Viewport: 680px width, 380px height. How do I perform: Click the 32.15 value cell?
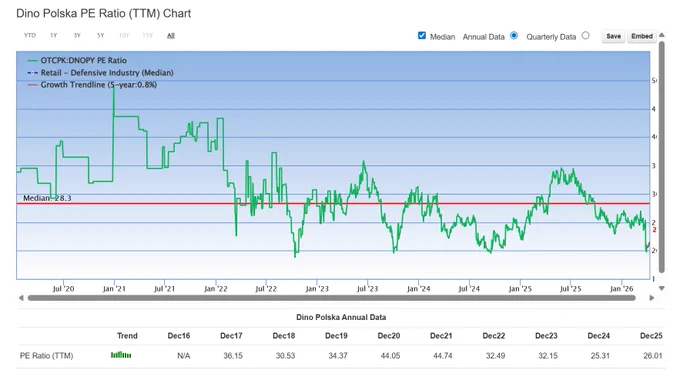pos(548,356)
